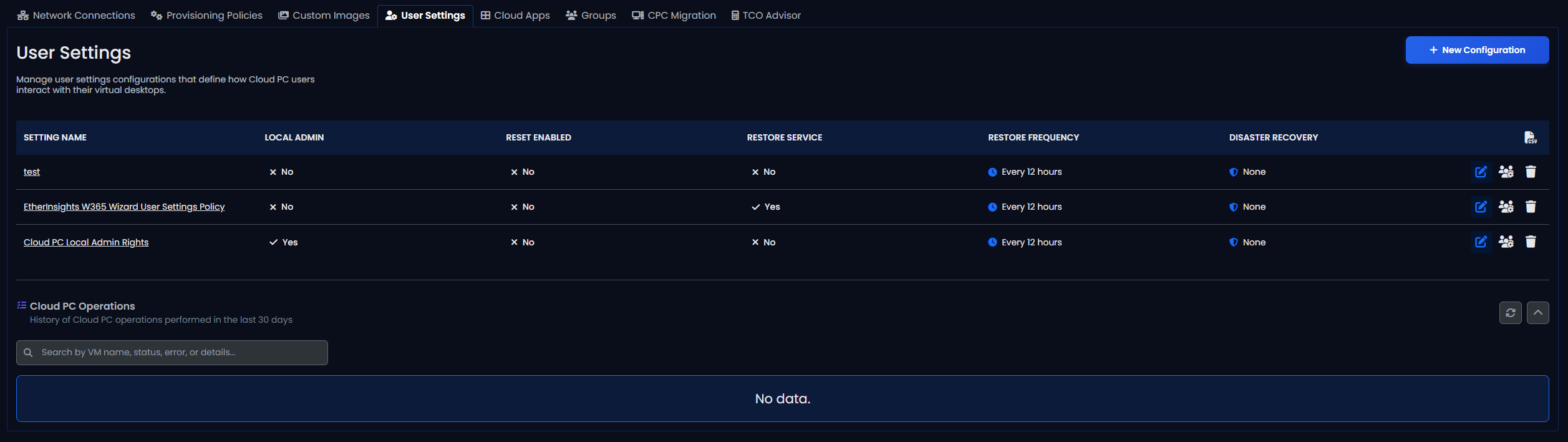Click the Reset Enabled column header
The width and height of the screenshot is (1568, 442).
coord(538,137)
